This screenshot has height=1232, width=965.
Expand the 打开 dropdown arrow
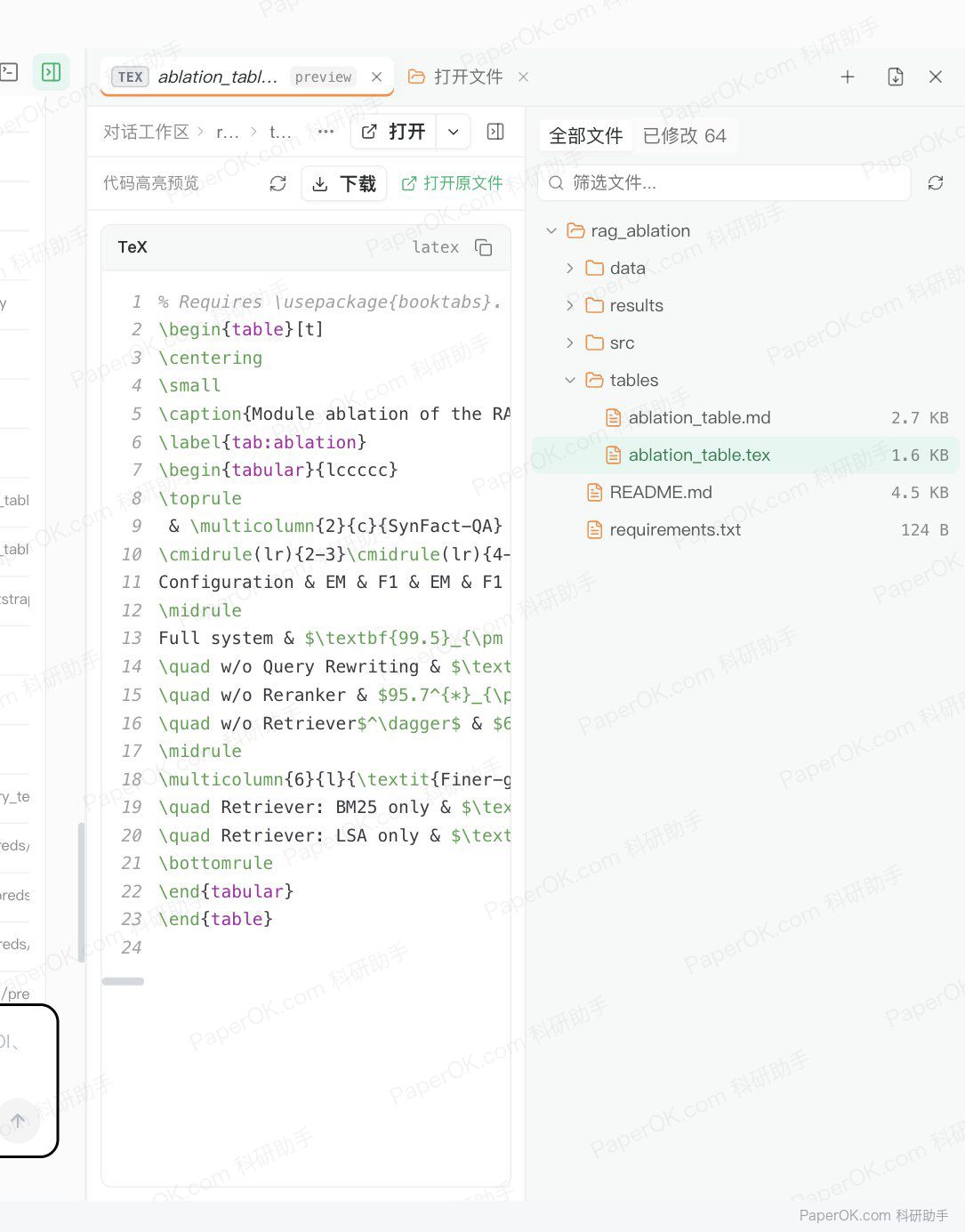point(453,132)
